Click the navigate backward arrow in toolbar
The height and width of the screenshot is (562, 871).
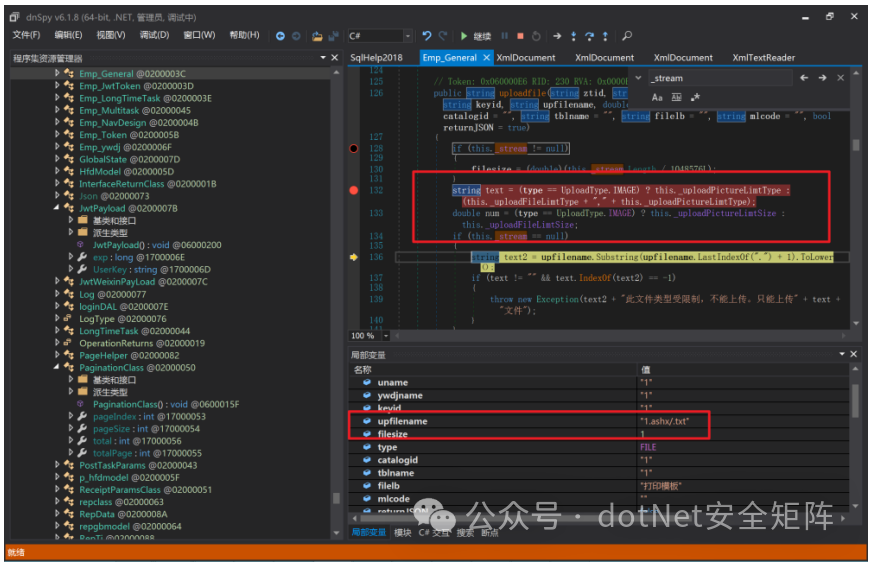click(280, 36)
